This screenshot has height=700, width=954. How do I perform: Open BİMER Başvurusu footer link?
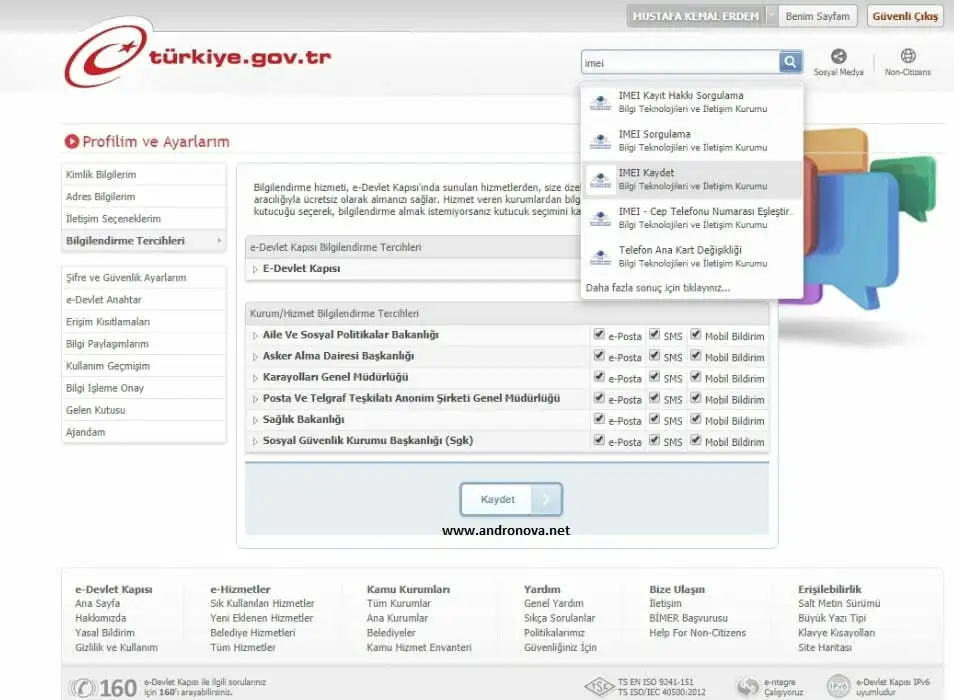coord(688,618)
